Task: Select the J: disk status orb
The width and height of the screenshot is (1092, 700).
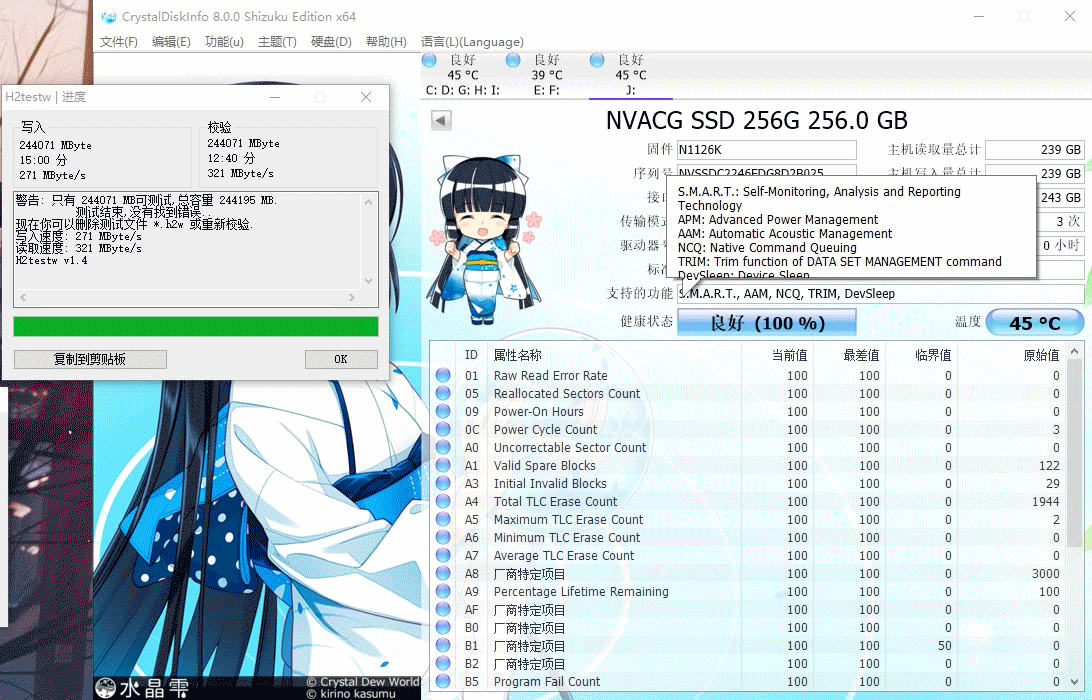Action: (x=598, y=61)
